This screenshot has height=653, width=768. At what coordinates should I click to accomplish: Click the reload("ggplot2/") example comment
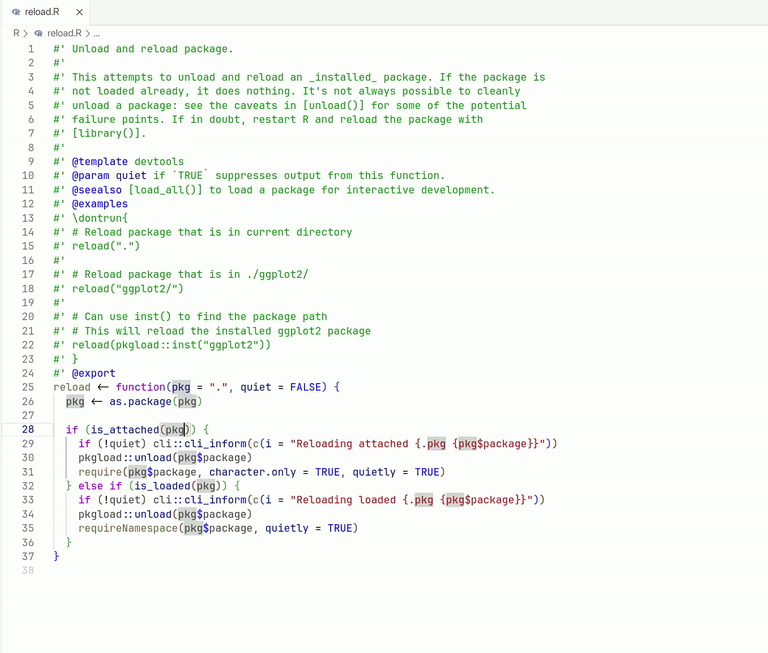(128, 289)
